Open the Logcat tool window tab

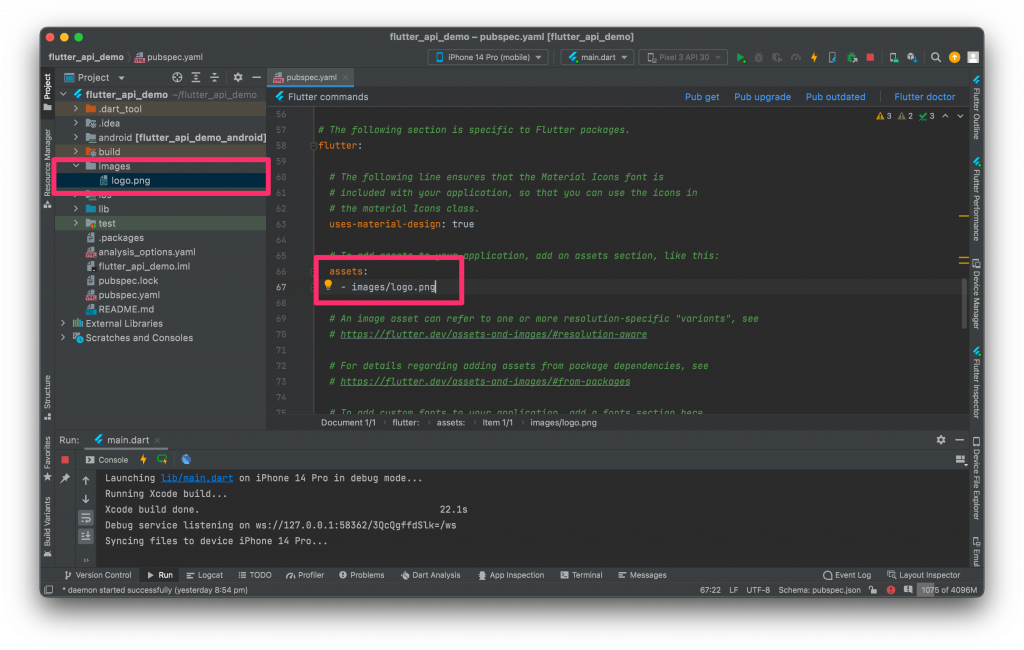tap(204, 575)
